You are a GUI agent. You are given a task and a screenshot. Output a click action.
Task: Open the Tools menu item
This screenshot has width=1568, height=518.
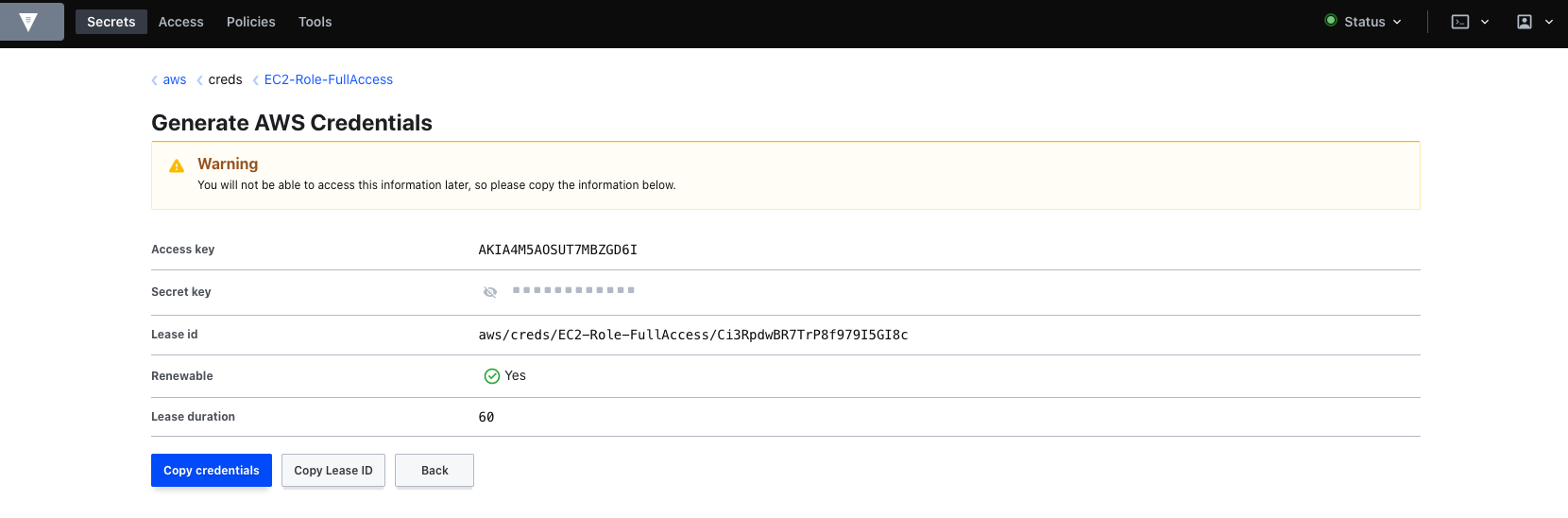tap(315, 22)
